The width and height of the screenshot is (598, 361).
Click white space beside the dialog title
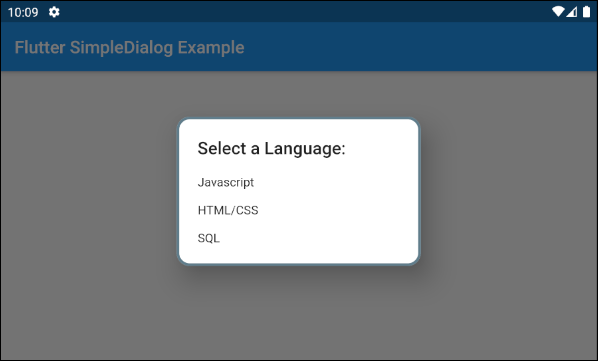[381, 148]
